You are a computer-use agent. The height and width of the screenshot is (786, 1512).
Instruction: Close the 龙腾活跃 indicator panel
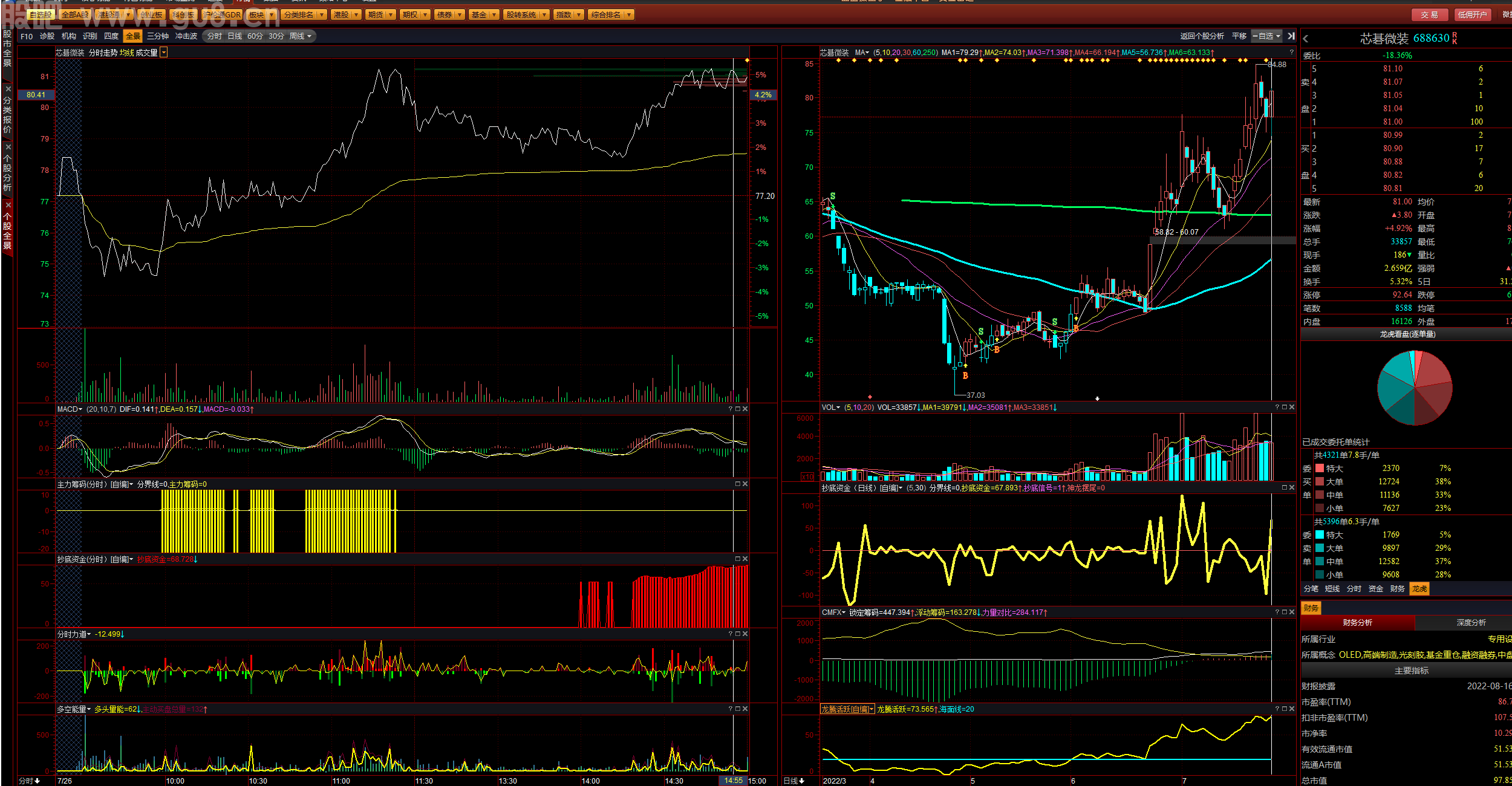coord(1292,709)
